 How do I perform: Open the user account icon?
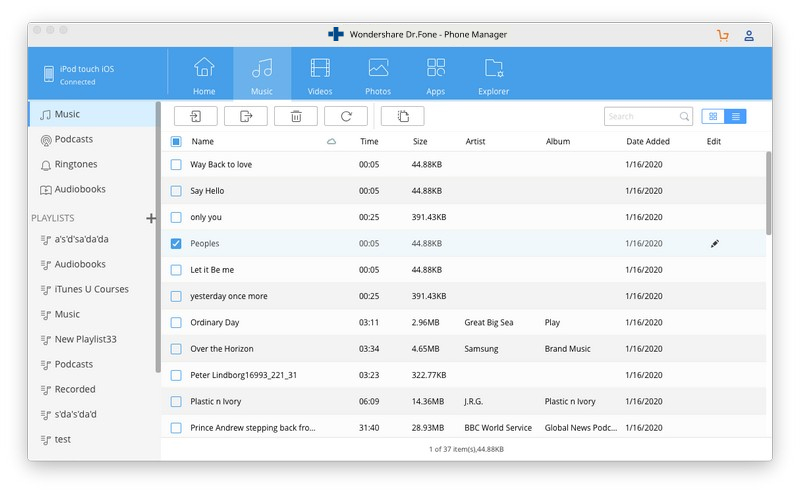tap(748, 35)
